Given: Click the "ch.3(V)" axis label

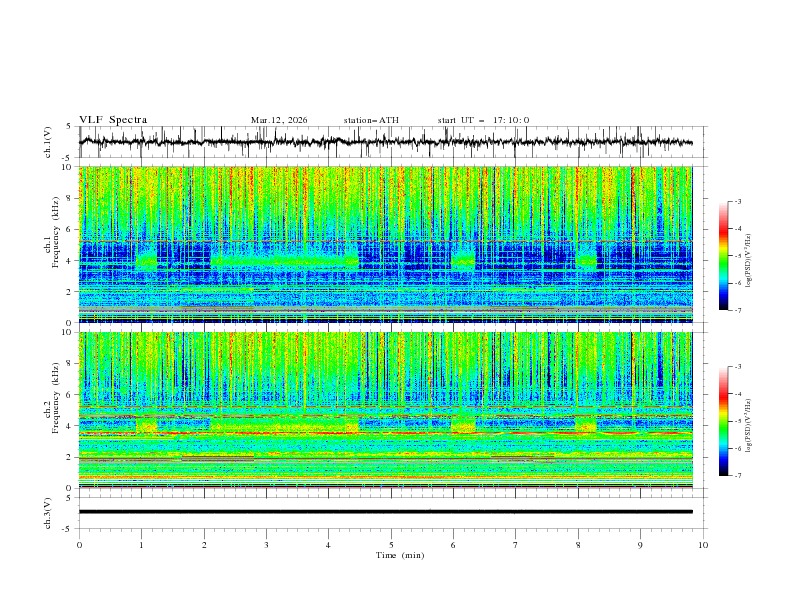Looking at the screenshot, I should point(48,513).
